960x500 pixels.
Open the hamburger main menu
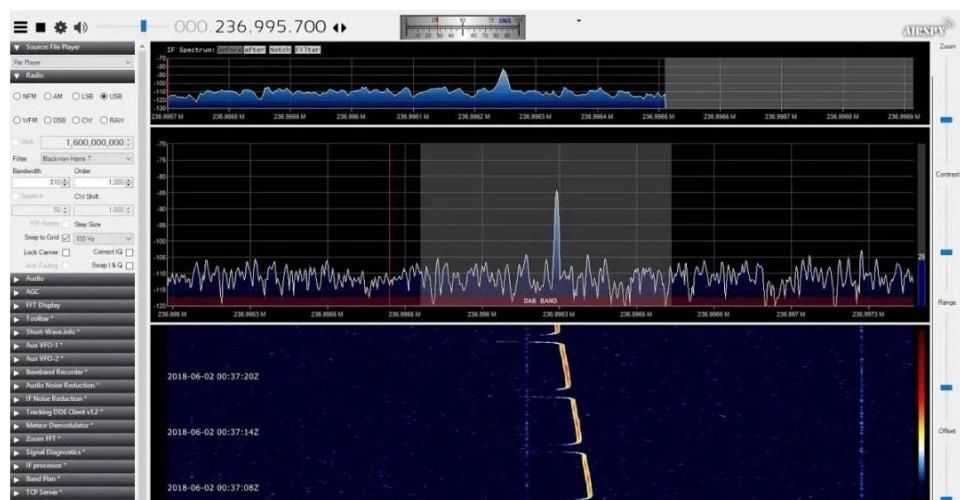click(x=20, y=27)
